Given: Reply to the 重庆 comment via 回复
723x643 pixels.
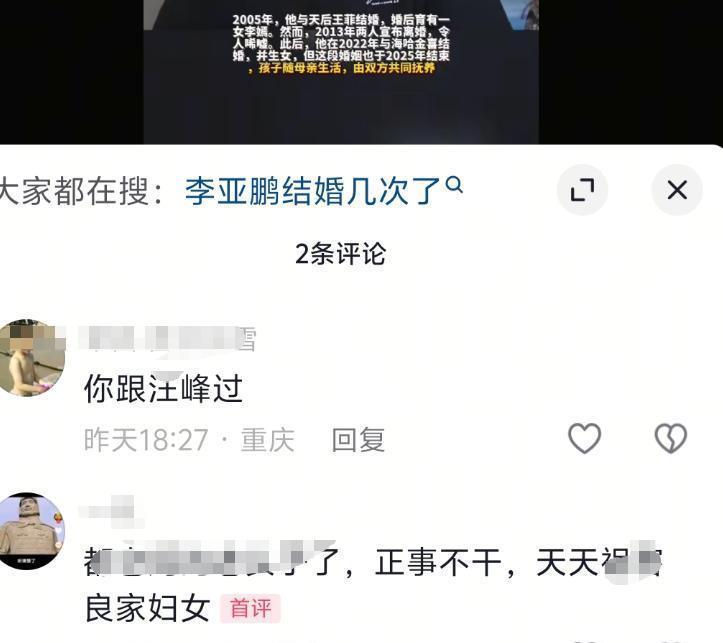Looking at the screenshot, I should pyautogui.click(x=358, y=440).
